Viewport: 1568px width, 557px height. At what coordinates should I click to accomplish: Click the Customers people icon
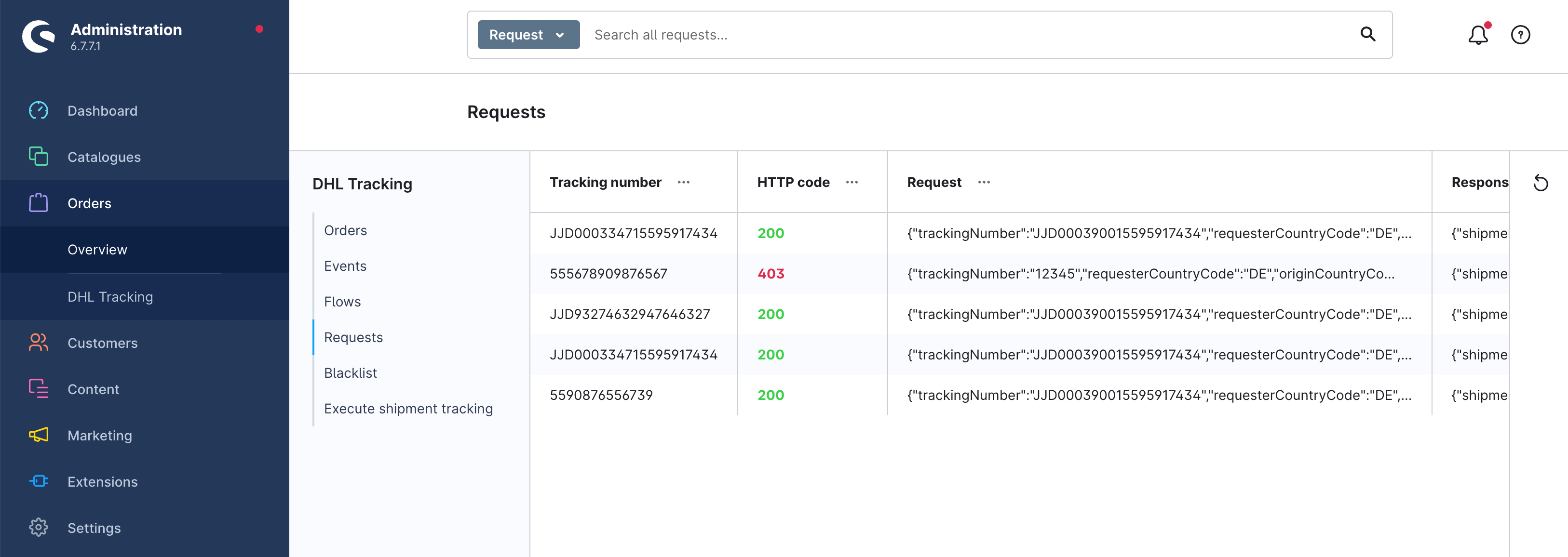click(x=39, y=343)
